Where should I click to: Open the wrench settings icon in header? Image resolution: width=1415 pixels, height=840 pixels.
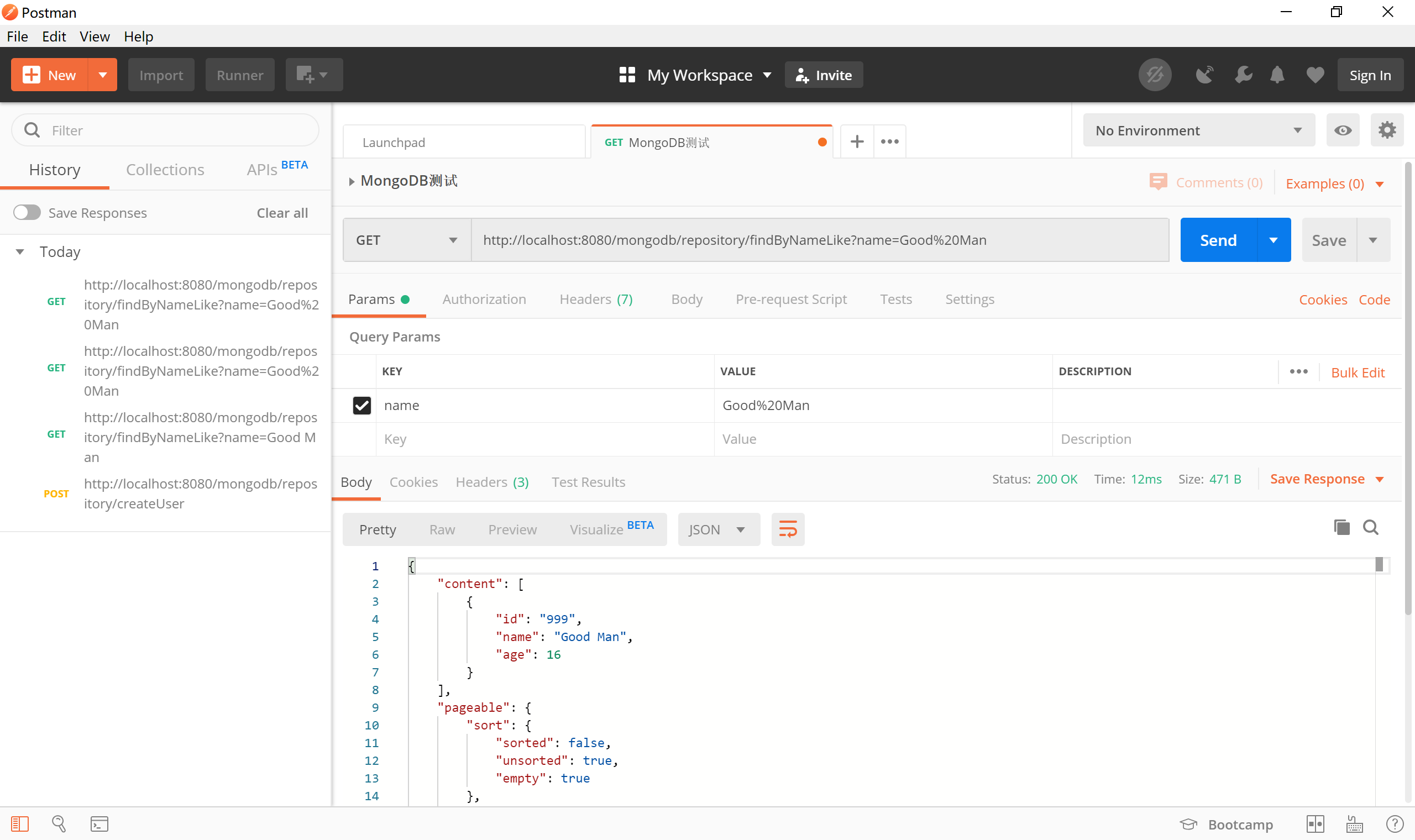click(x=1243, y=75)
